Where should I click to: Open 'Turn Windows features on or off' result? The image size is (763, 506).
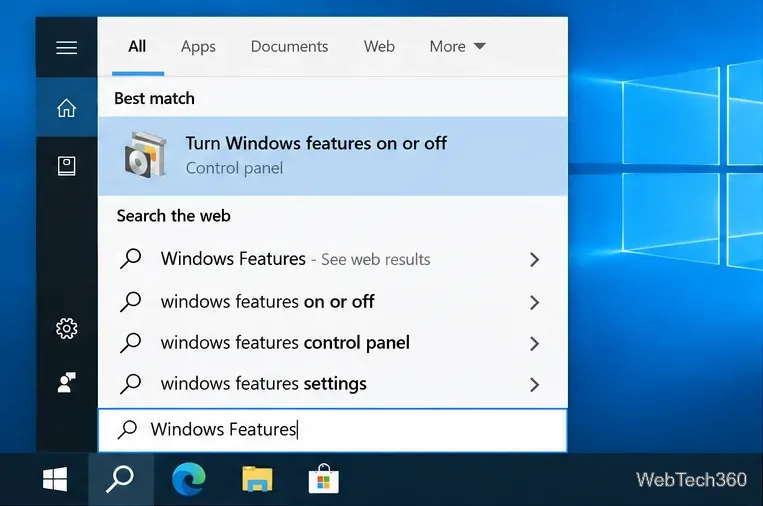tap(333, 156)
